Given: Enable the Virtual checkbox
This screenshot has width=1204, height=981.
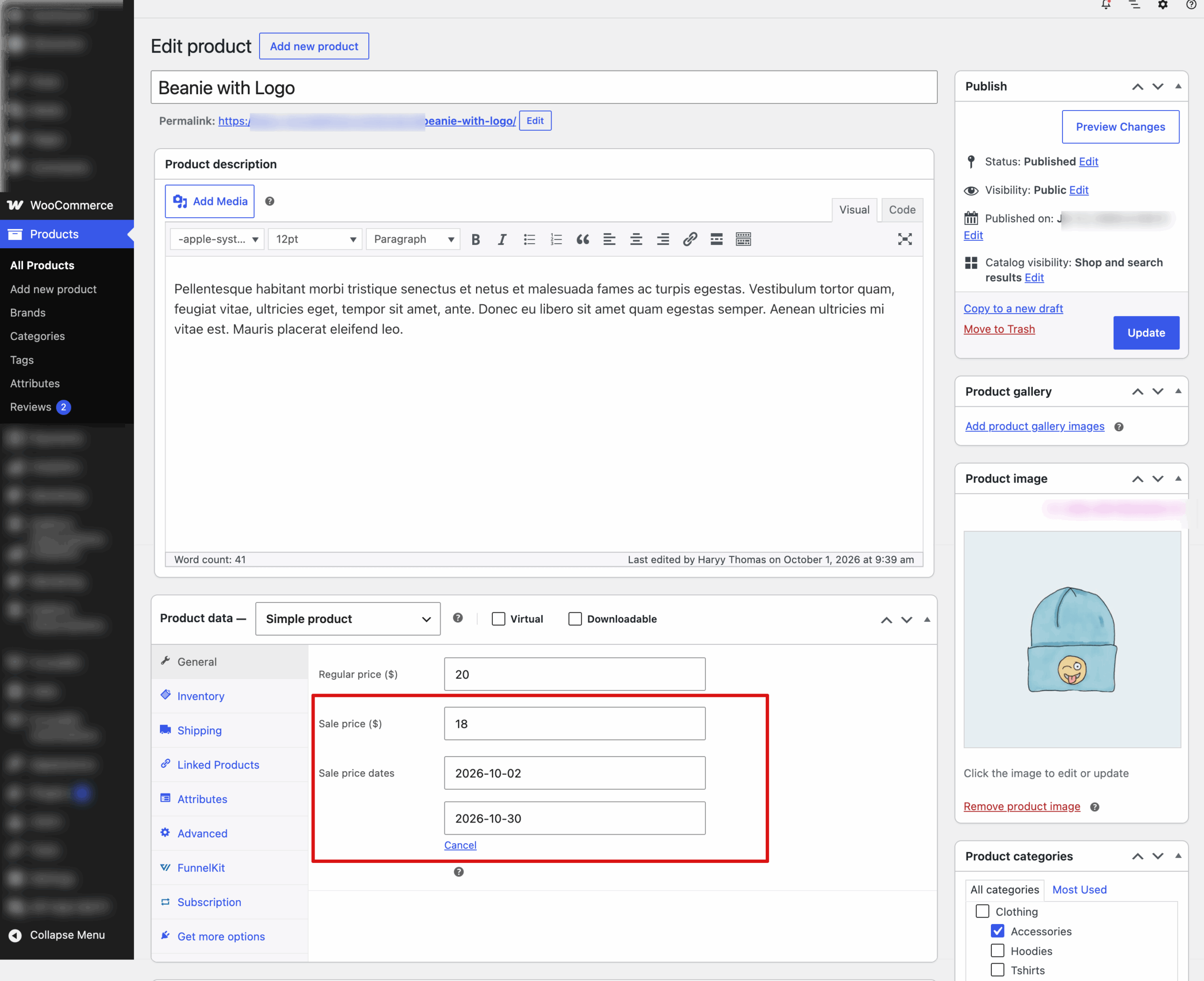Looking at the screenshot, I should click(499, 619).
